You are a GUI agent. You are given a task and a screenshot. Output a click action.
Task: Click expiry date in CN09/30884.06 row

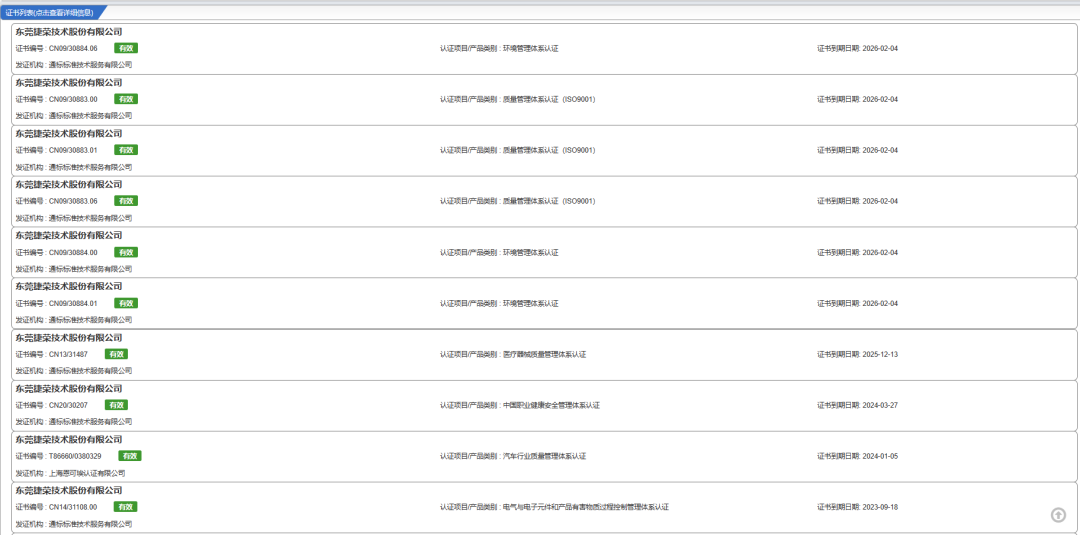coord(880,49)
